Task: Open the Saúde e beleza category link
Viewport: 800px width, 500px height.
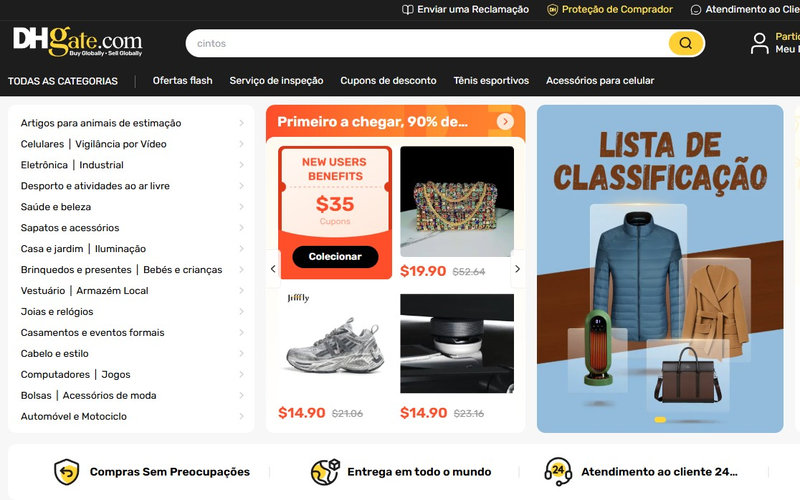Action: [56, 207]
